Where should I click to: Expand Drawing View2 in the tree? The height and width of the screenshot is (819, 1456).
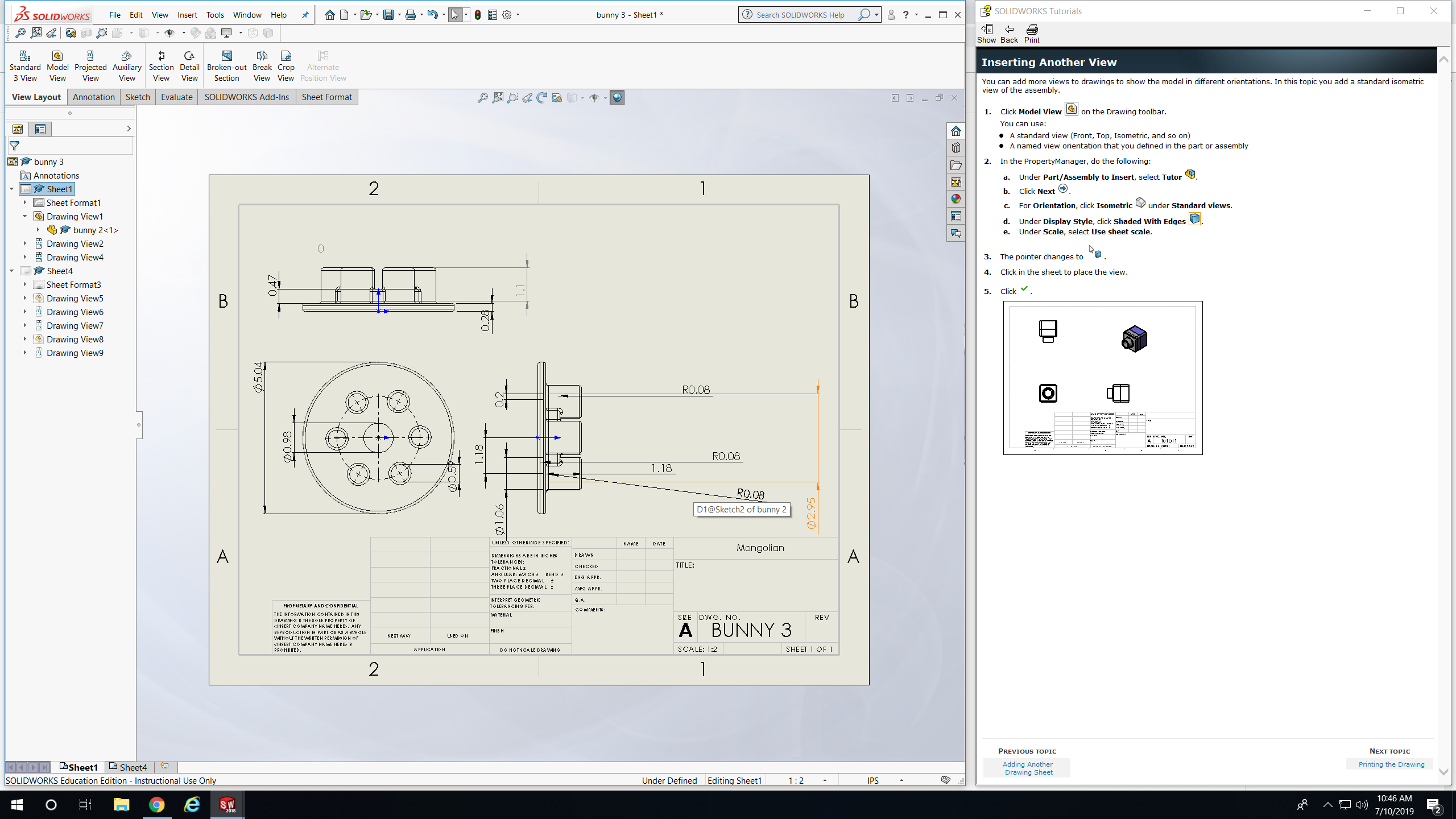tap(25, 243)
